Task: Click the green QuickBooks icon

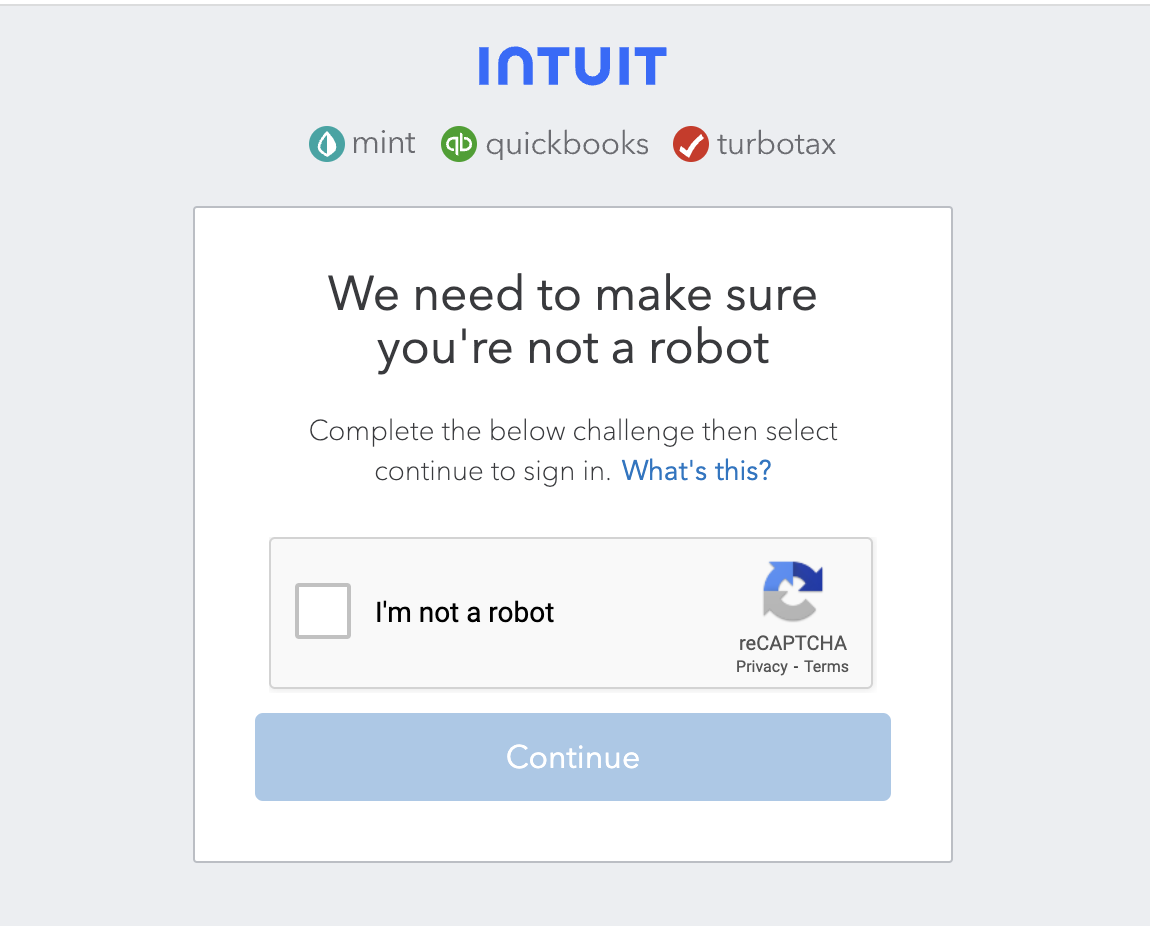Action: pyautogui.click(x=458, y=145)
